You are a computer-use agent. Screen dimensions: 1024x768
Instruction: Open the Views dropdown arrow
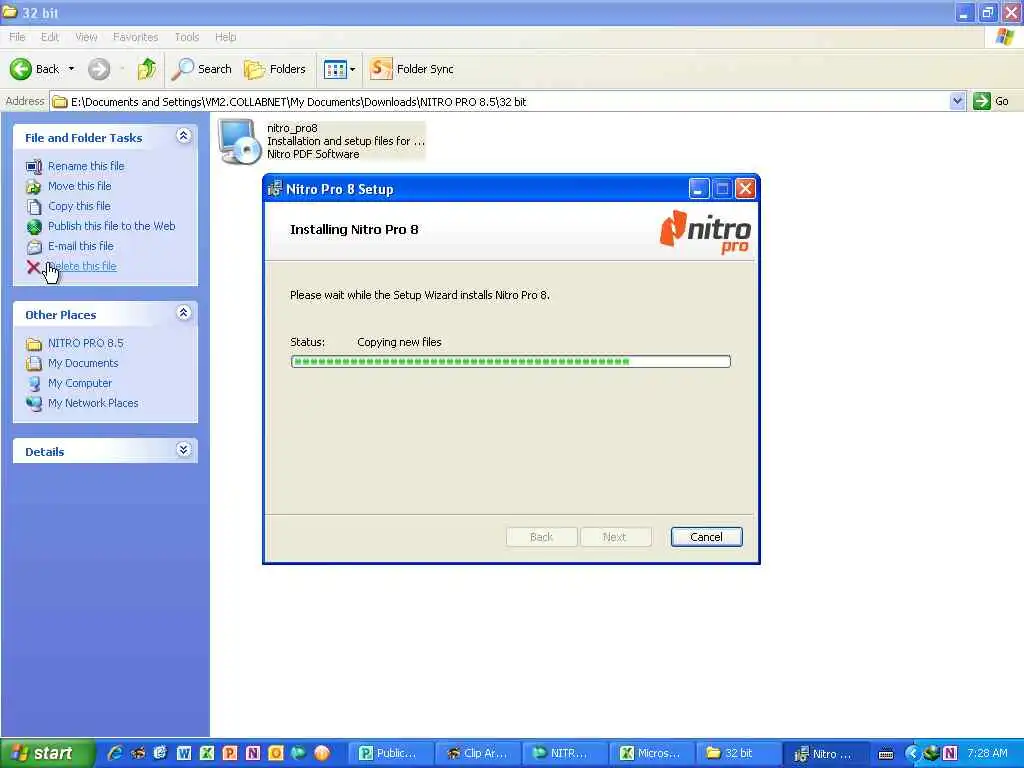[x=353, y=69]
